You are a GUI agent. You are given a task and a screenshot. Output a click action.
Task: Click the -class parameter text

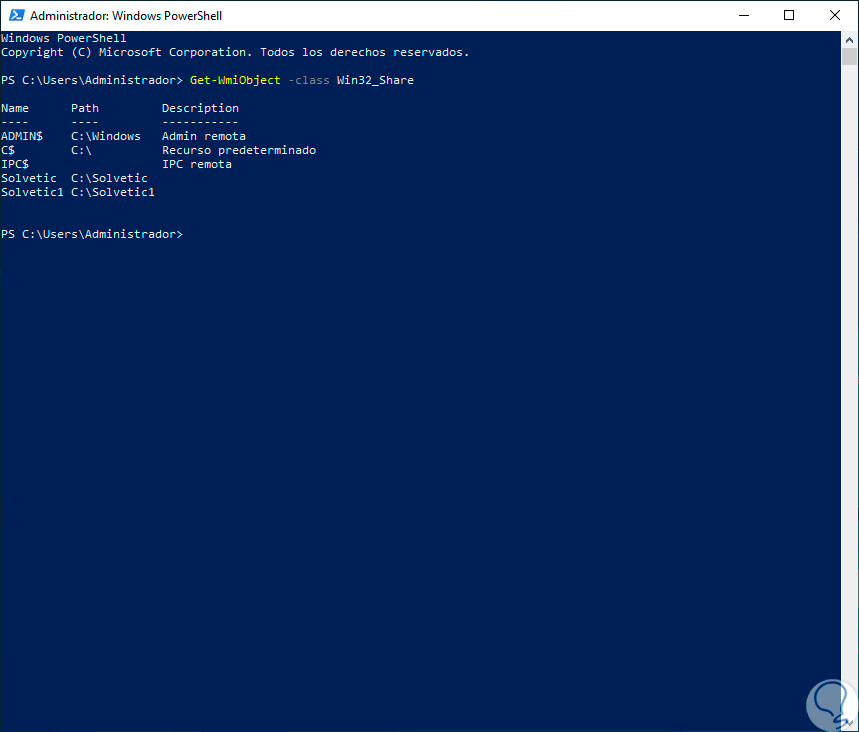[308, 80]
